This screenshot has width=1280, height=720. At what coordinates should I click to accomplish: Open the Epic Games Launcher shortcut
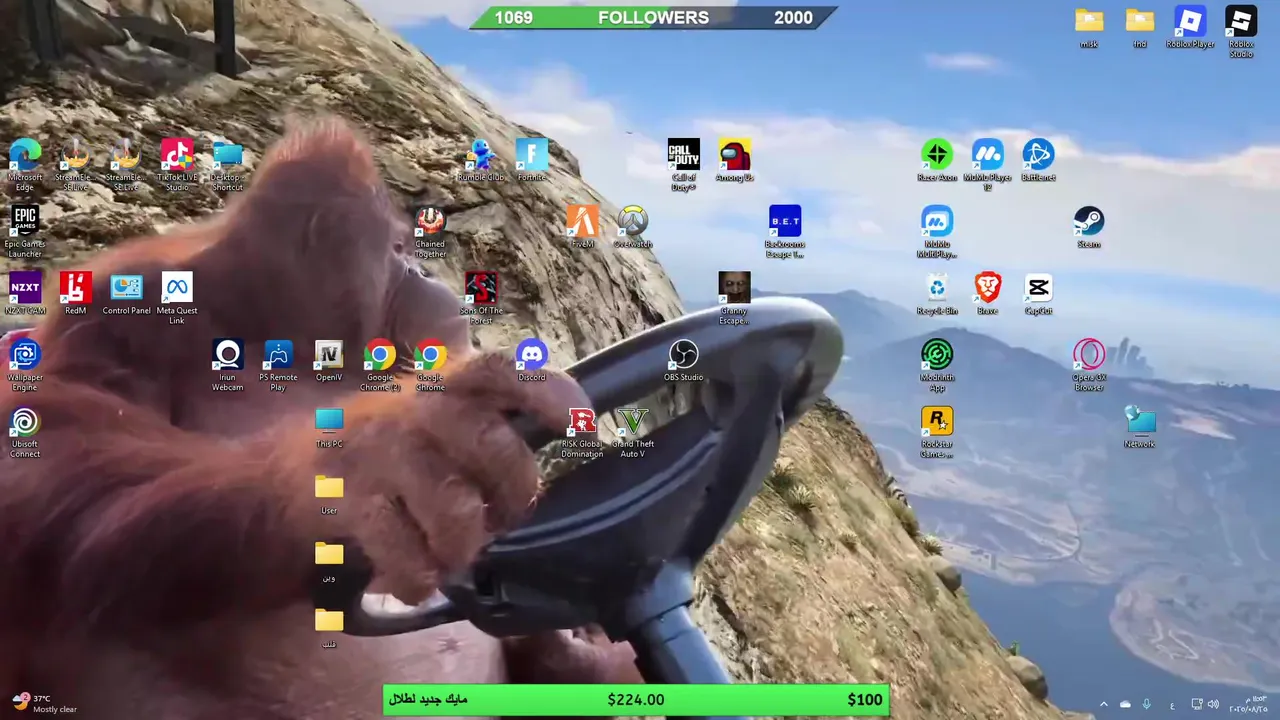[25, 232]
